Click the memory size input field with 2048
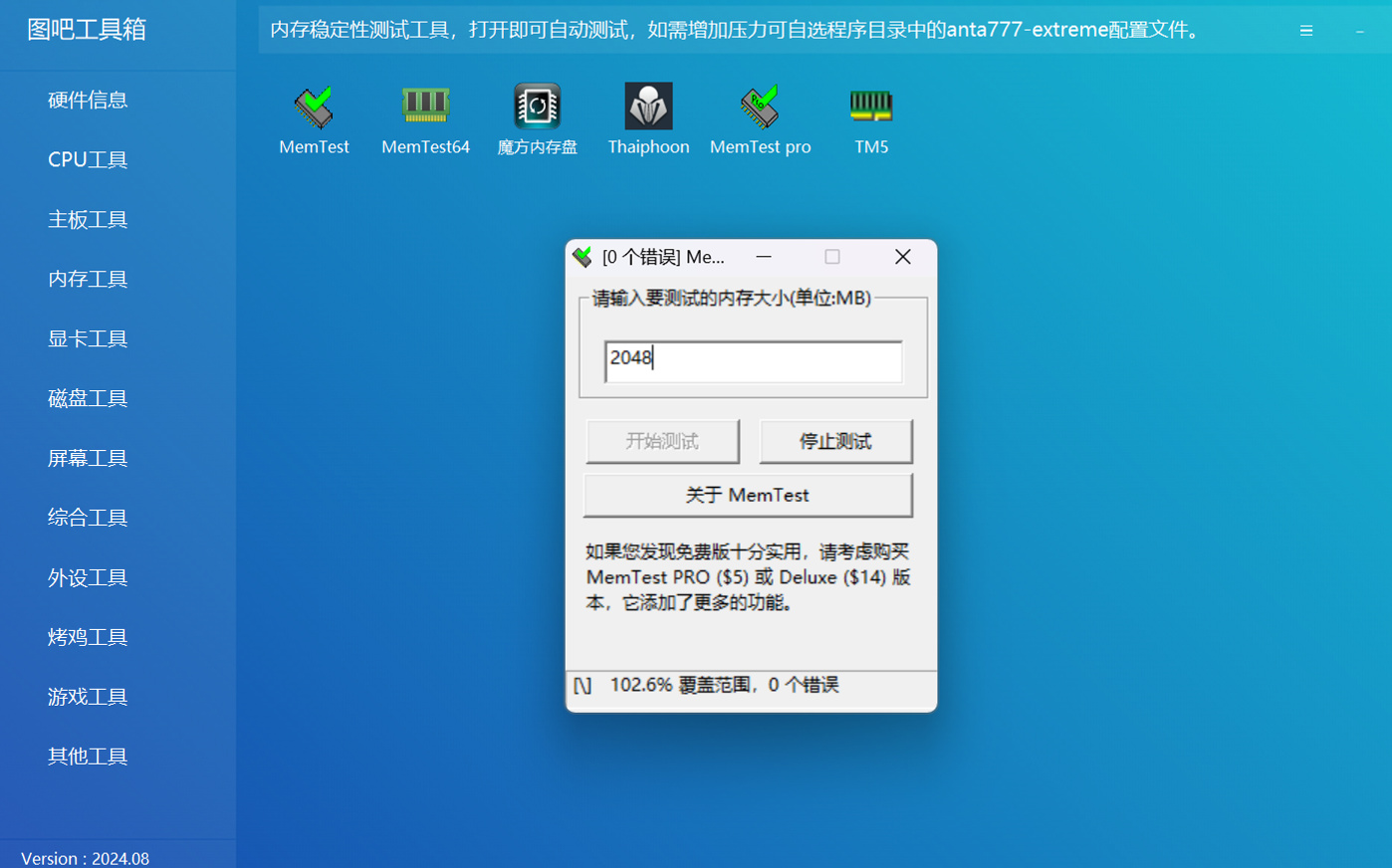Viewport: 1392px width, 868px height. (x=753, y=360)
